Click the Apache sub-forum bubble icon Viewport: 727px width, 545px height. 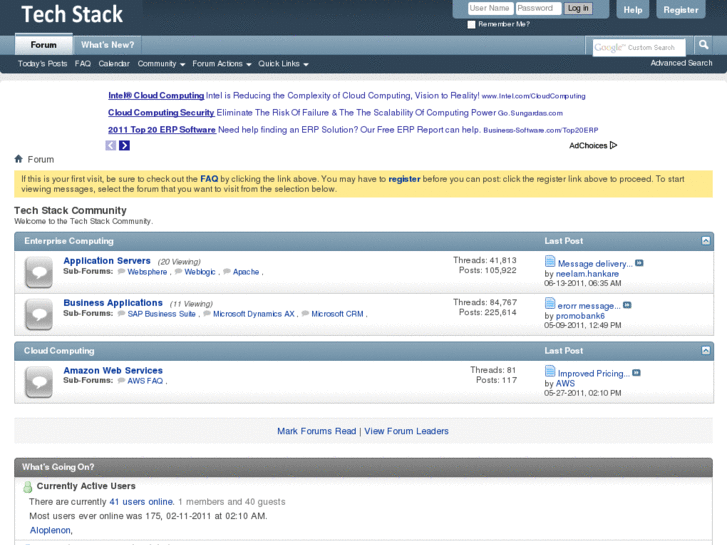[x=227, y=272]
